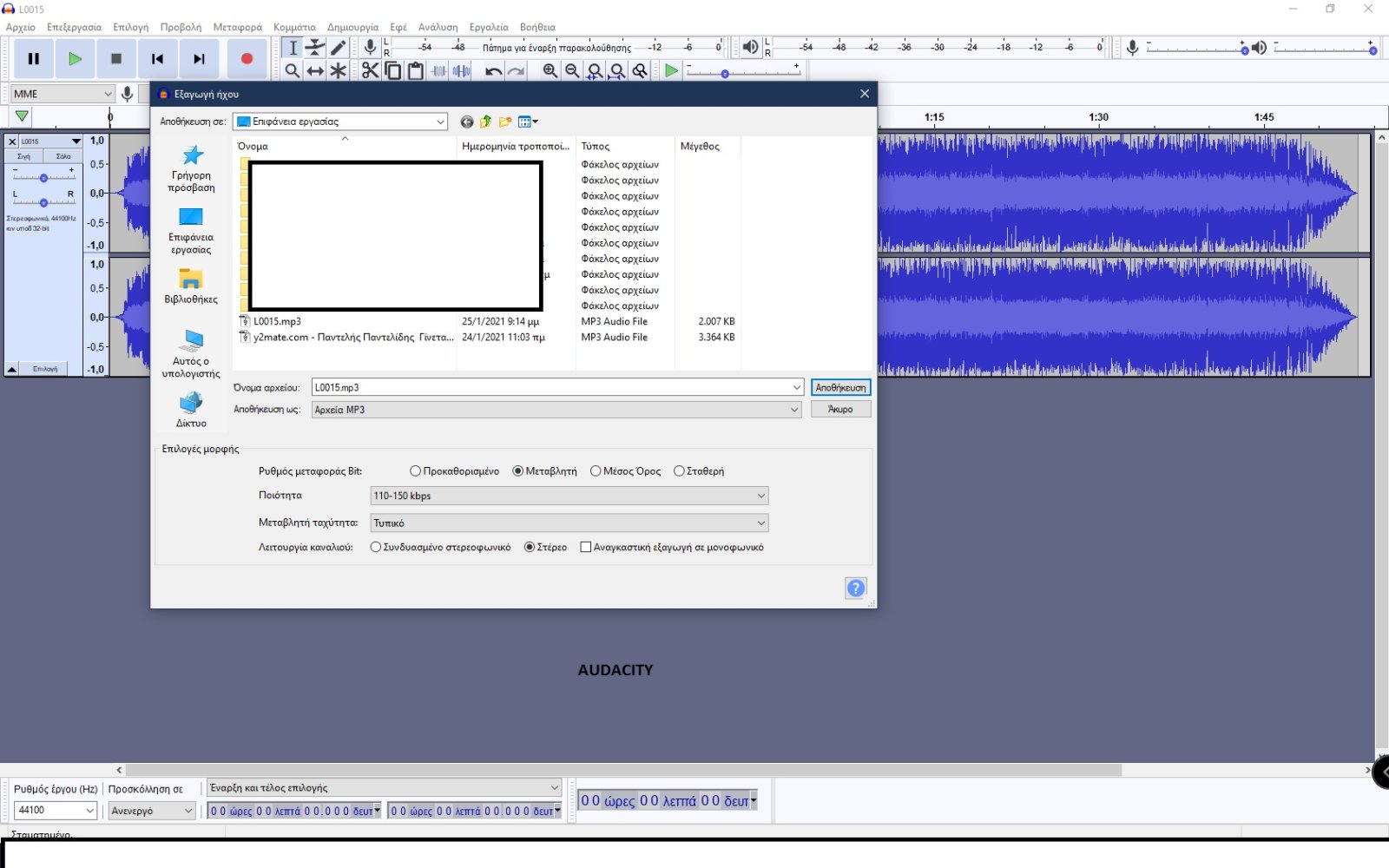This screenshot has height=868, width=1389.
Task: Enable Αναγκαστική εξαγωγή σε μονοφωνικό checkbox
Action: pos(586,548)
